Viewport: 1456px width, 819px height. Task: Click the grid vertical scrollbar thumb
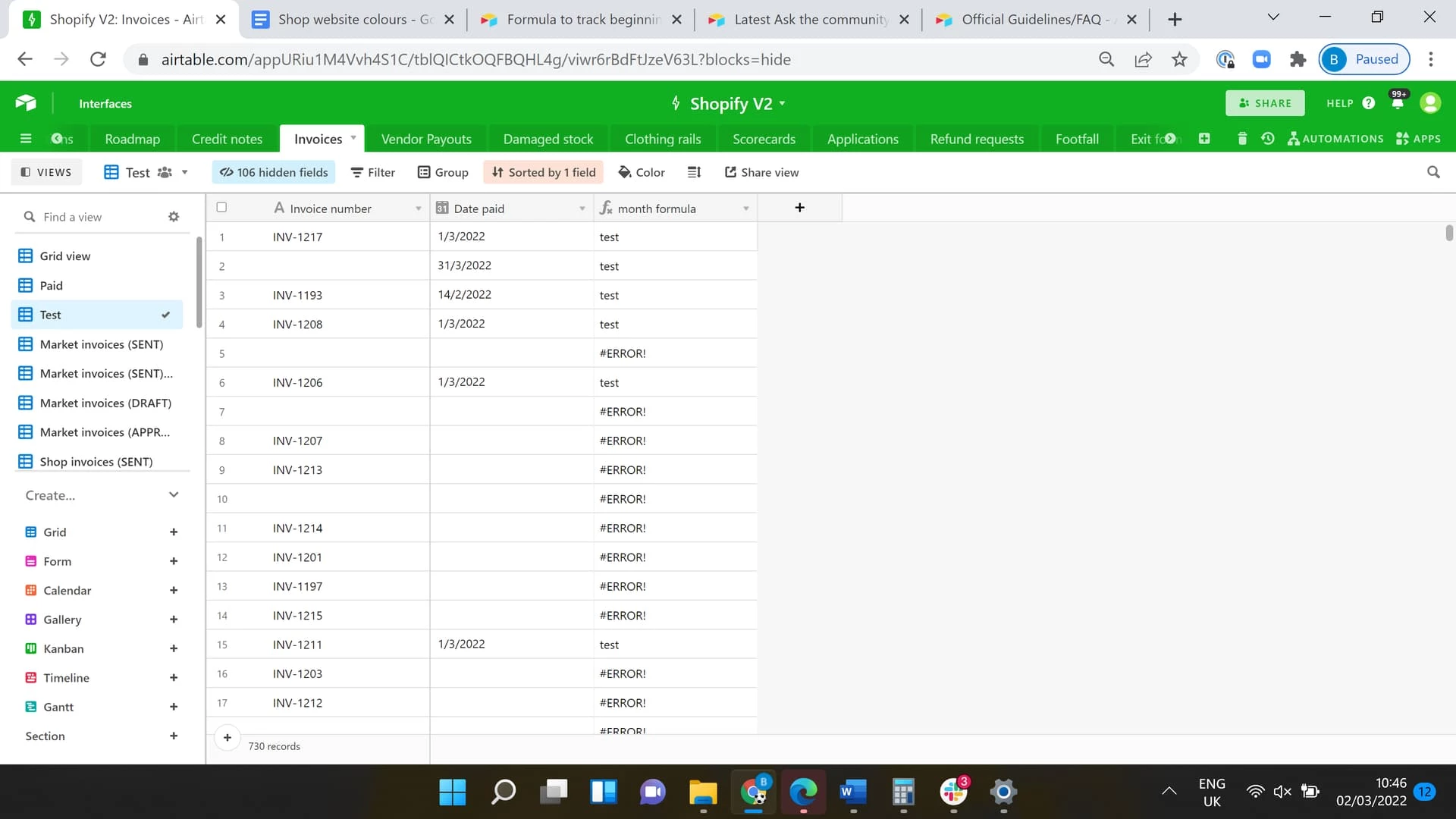pyautogui.click(x=1449, y=233)
